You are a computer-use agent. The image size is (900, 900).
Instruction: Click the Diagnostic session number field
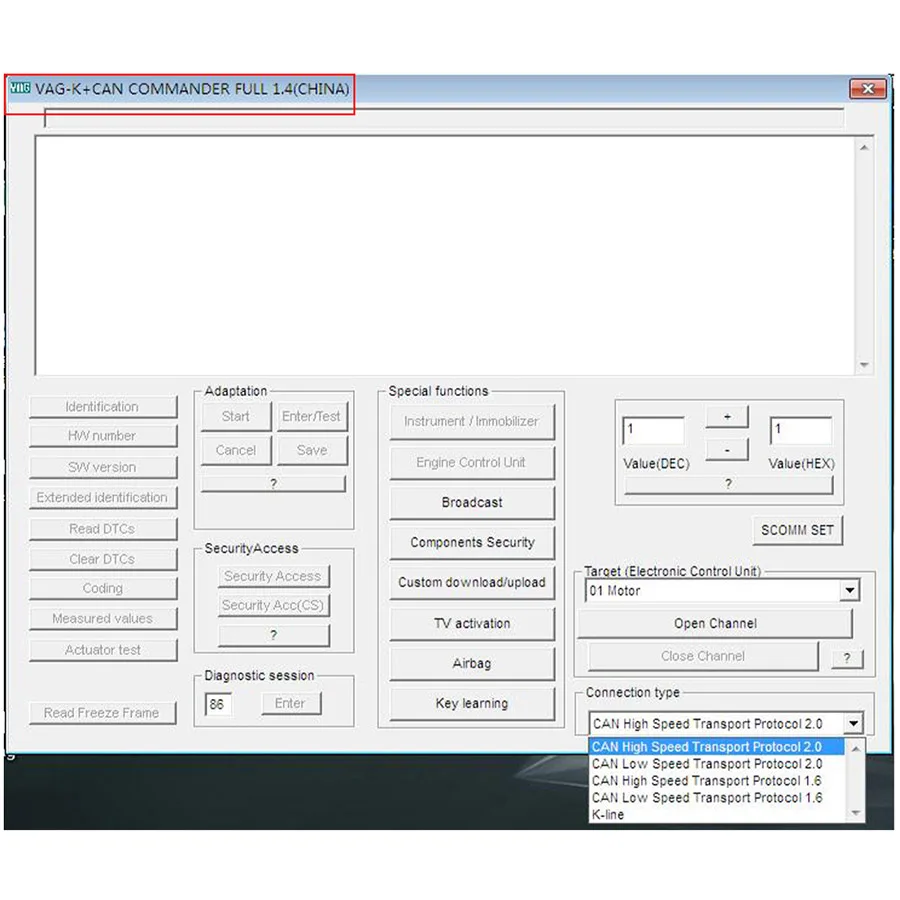(x=218, y=704)
